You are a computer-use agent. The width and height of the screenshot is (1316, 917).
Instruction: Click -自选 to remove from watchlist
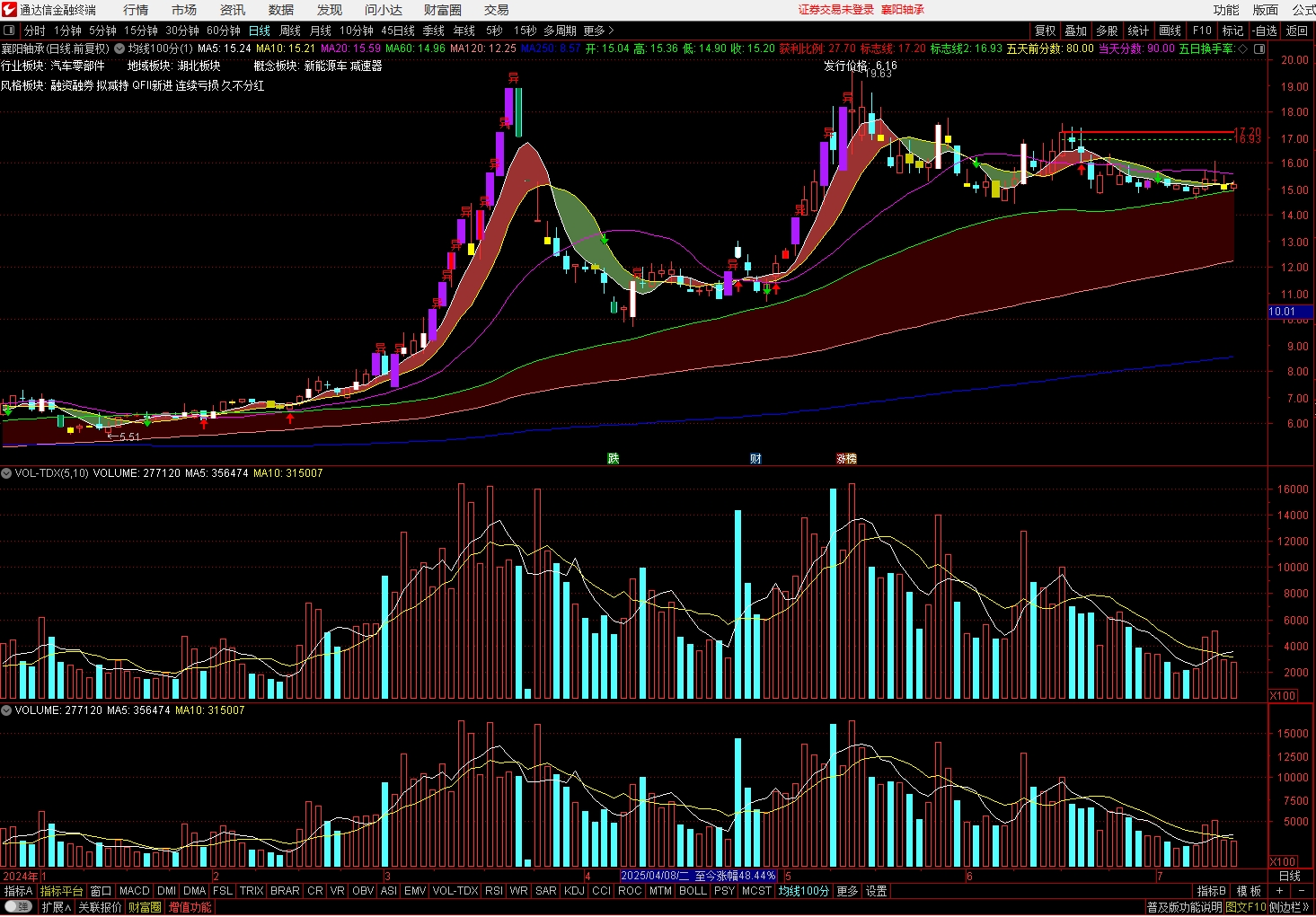tap(1265, 31)
